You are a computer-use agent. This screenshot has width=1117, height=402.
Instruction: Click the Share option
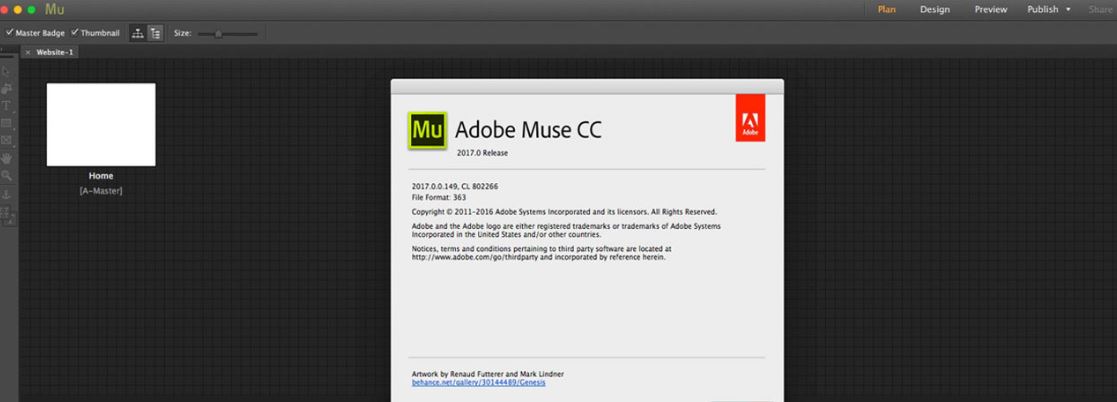tap(1101, 9)
